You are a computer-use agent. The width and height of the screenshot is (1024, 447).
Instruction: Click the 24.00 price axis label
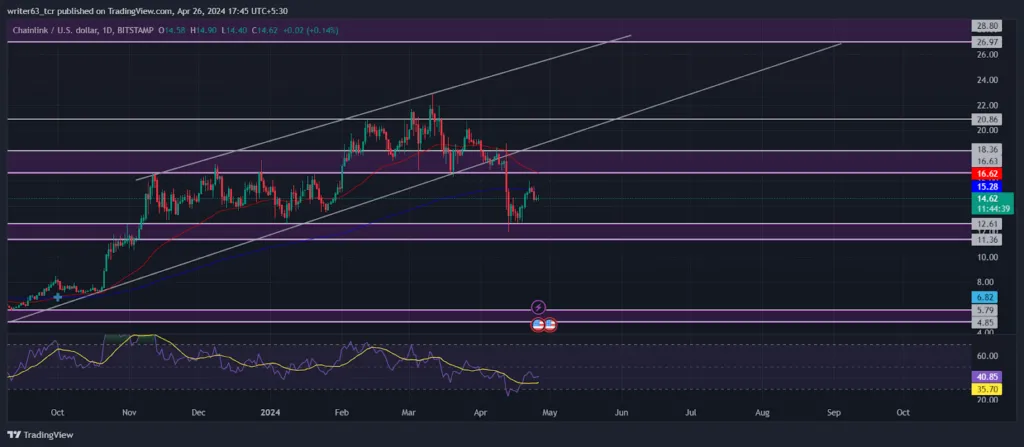(x=986, y=80)
